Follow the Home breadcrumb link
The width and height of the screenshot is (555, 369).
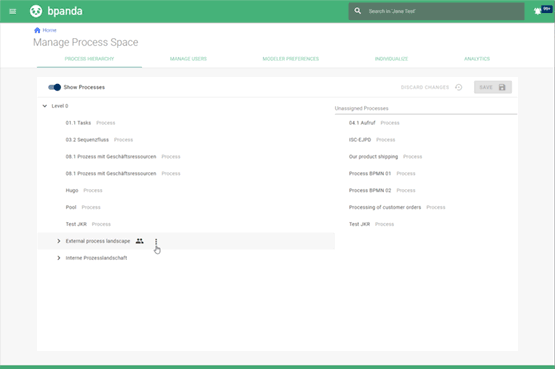[x=50, y=30]
